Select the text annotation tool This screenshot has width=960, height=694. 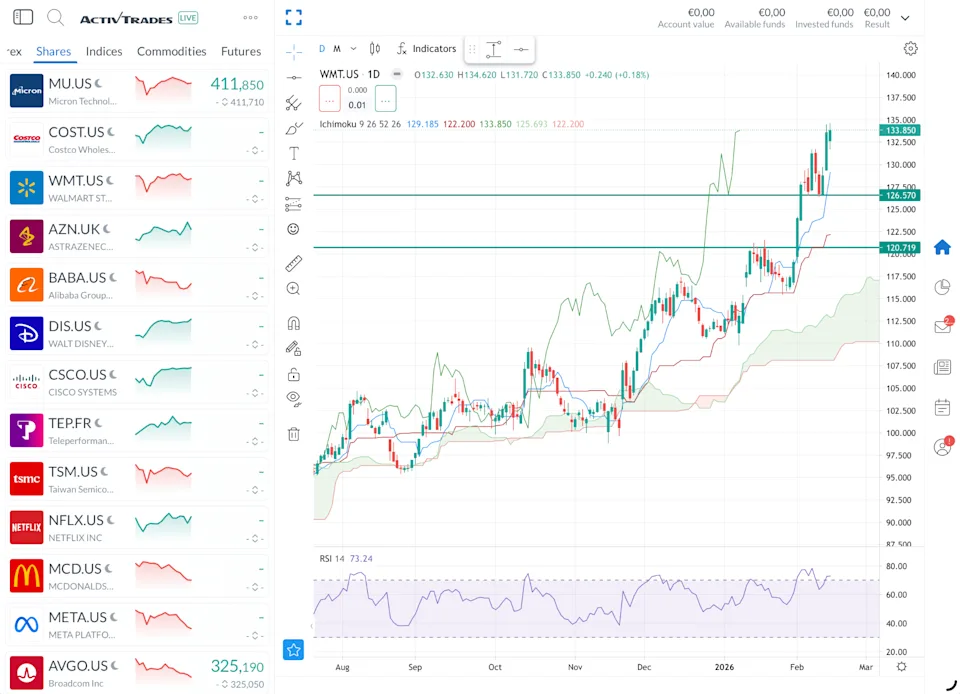coord(293,153)
